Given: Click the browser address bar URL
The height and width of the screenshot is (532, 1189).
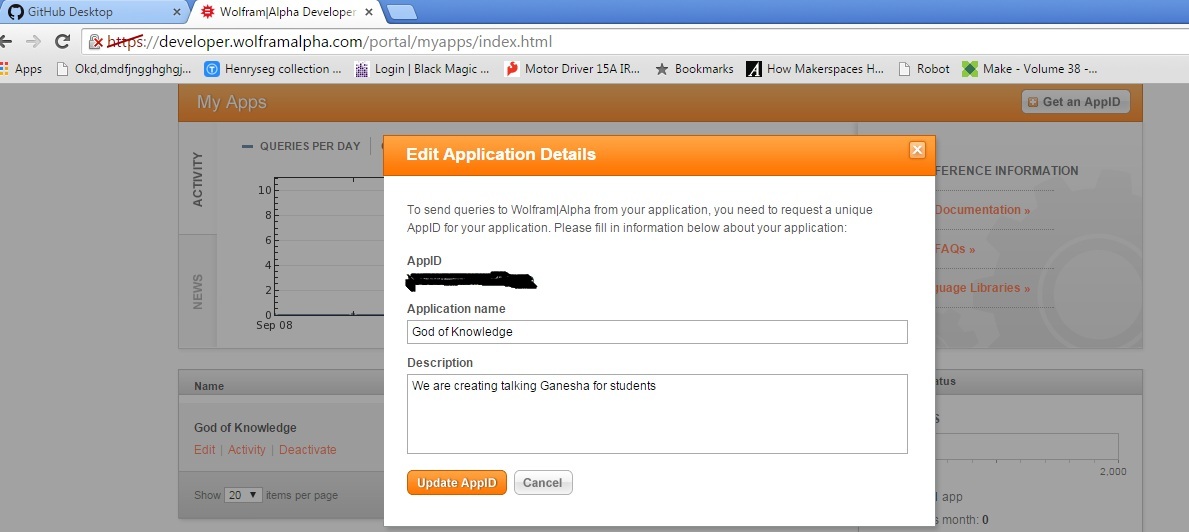Looking at the screenshot, I should pos(330,42).
